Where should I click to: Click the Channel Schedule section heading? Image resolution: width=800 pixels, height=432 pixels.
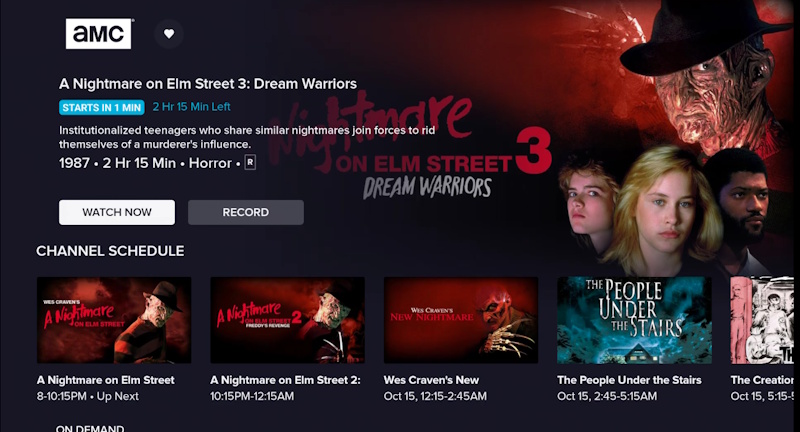[x=110, y=251]
